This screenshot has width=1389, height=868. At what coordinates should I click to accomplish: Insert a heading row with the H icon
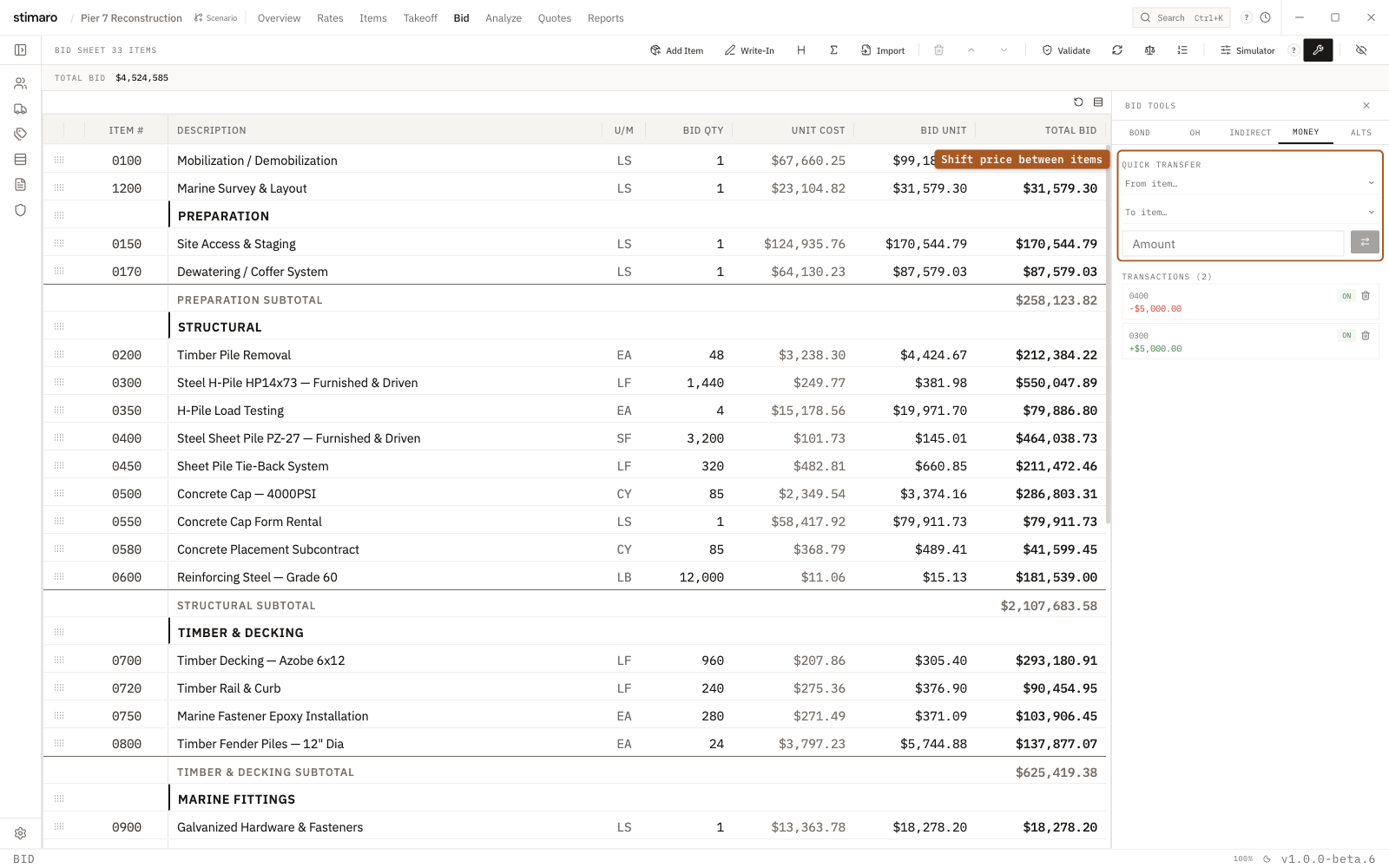(800, 50)
